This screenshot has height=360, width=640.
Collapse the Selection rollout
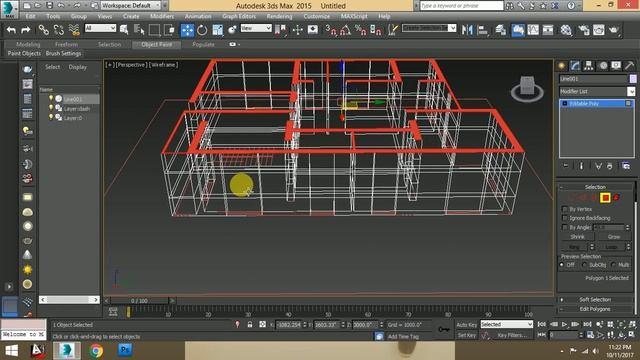[x=595, y=187]
